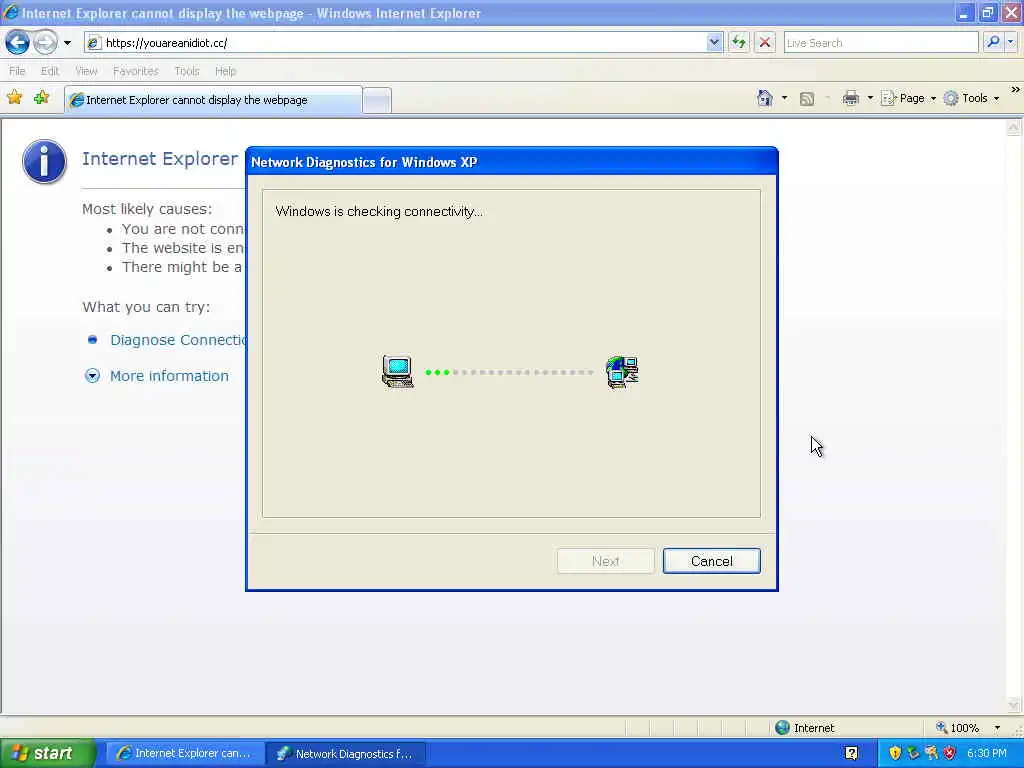Click the red shield tray icon
Screen dimensions: 1024x768
[x=950, y=753]
